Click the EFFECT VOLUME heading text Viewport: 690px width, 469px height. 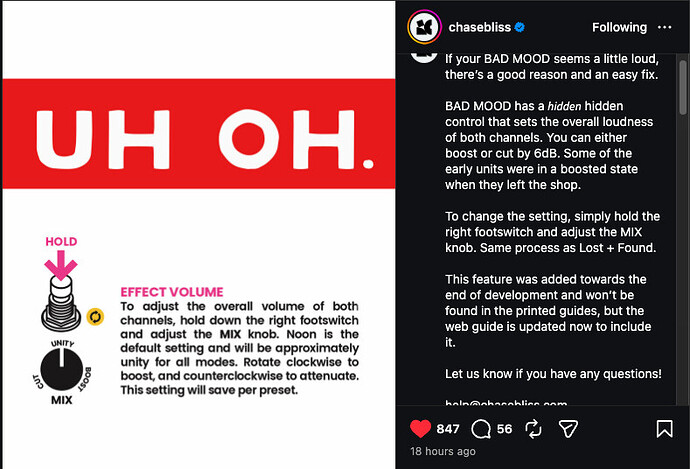click(x=172, y=292)
